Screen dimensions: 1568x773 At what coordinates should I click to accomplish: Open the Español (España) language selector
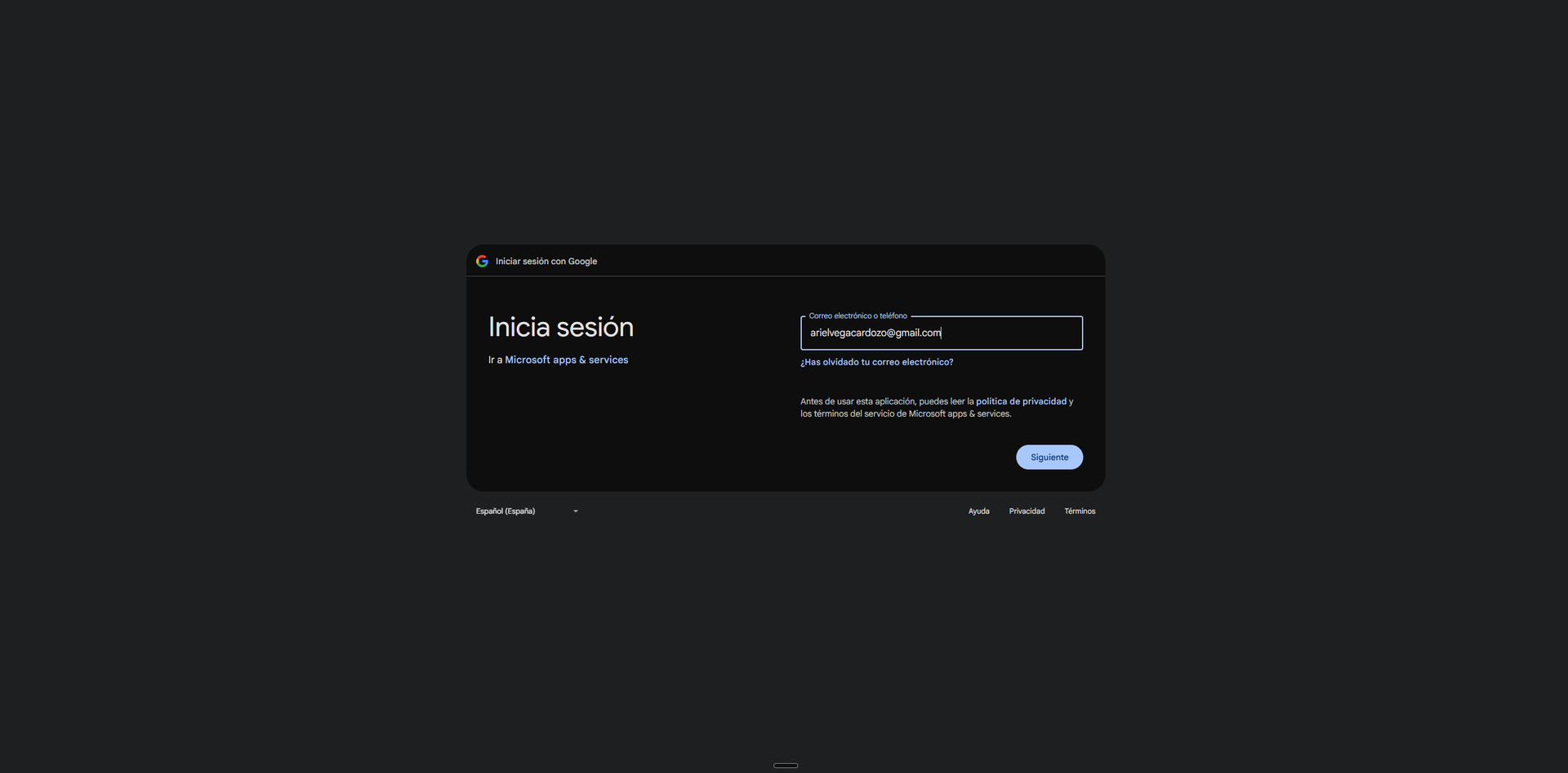tap(527, 511)
